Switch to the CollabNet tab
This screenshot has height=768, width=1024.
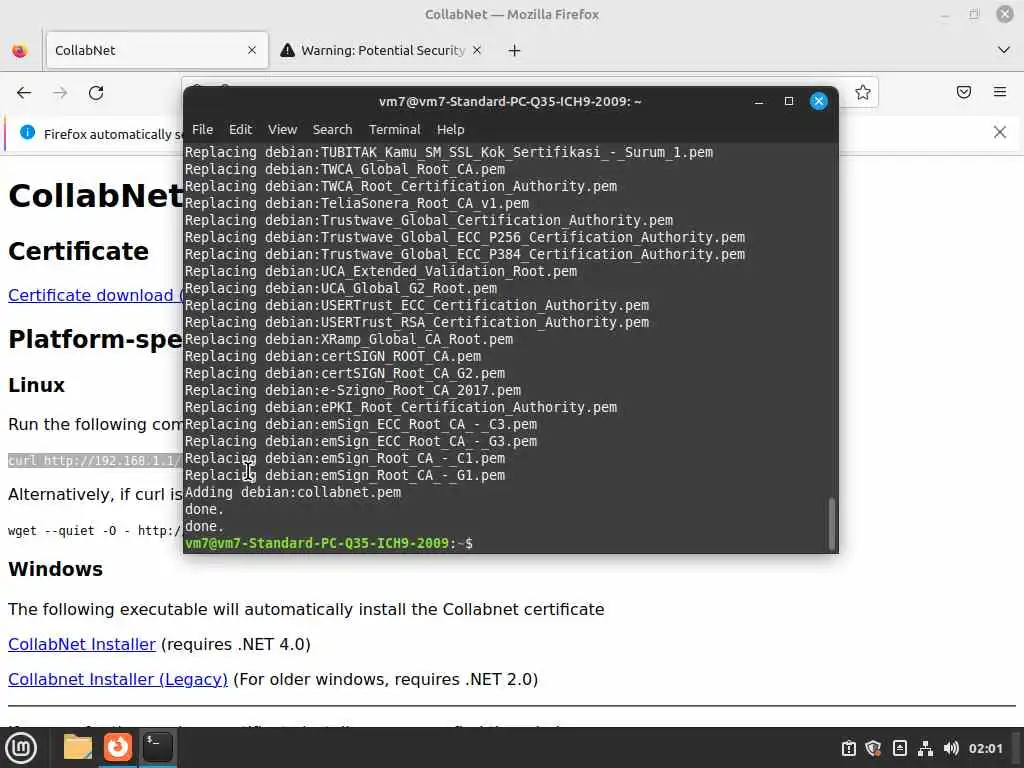[157, 50]
